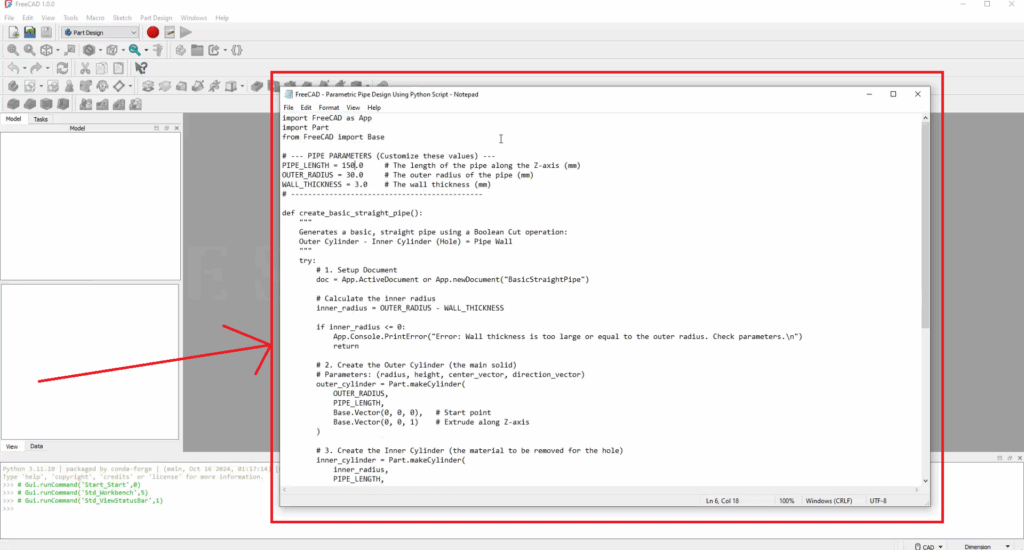This screenshot has height=550, width=1024.
Task: Click the Open document icon in FreeCAD
Action: [29, 32]
